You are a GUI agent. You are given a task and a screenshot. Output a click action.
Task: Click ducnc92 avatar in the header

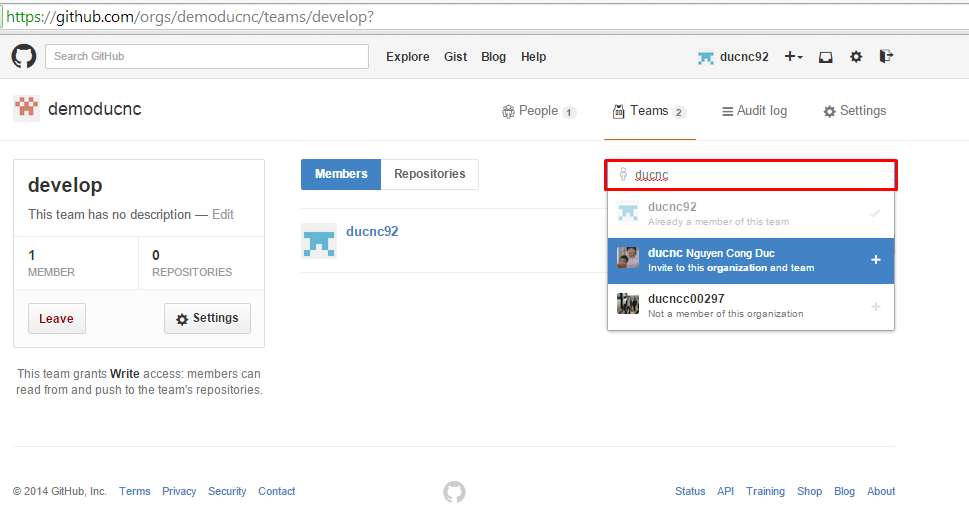[705, 57]
